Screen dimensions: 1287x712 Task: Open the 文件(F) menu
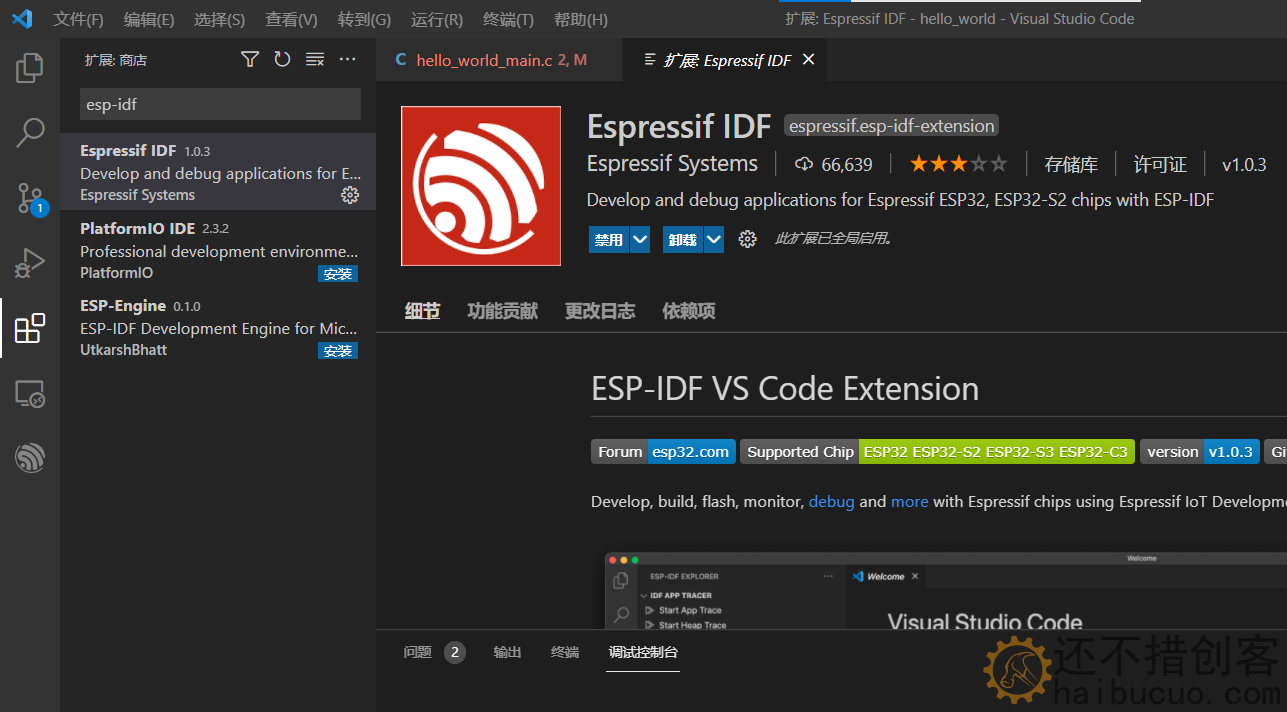(79, 19)
